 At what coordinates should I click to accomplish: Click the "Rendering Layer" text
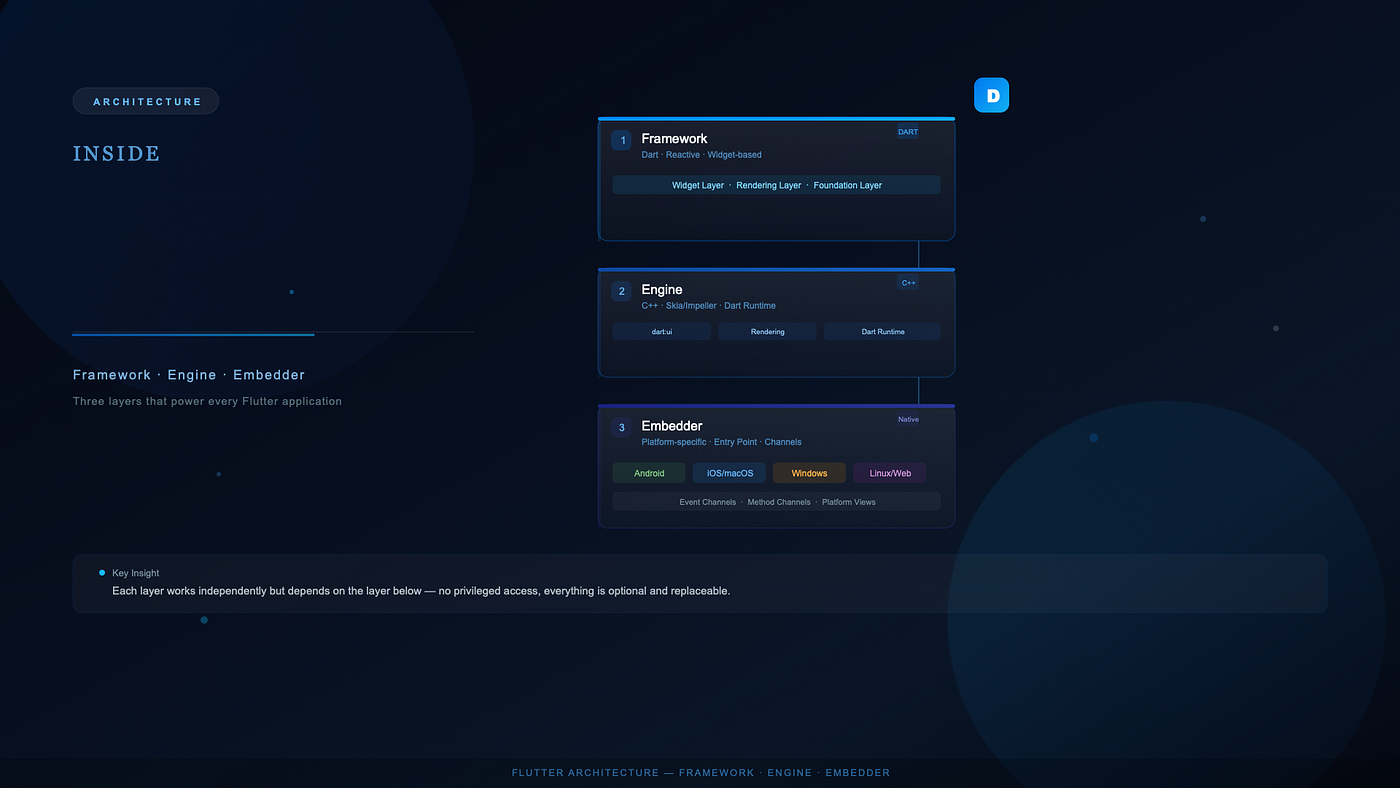[769, 185]
